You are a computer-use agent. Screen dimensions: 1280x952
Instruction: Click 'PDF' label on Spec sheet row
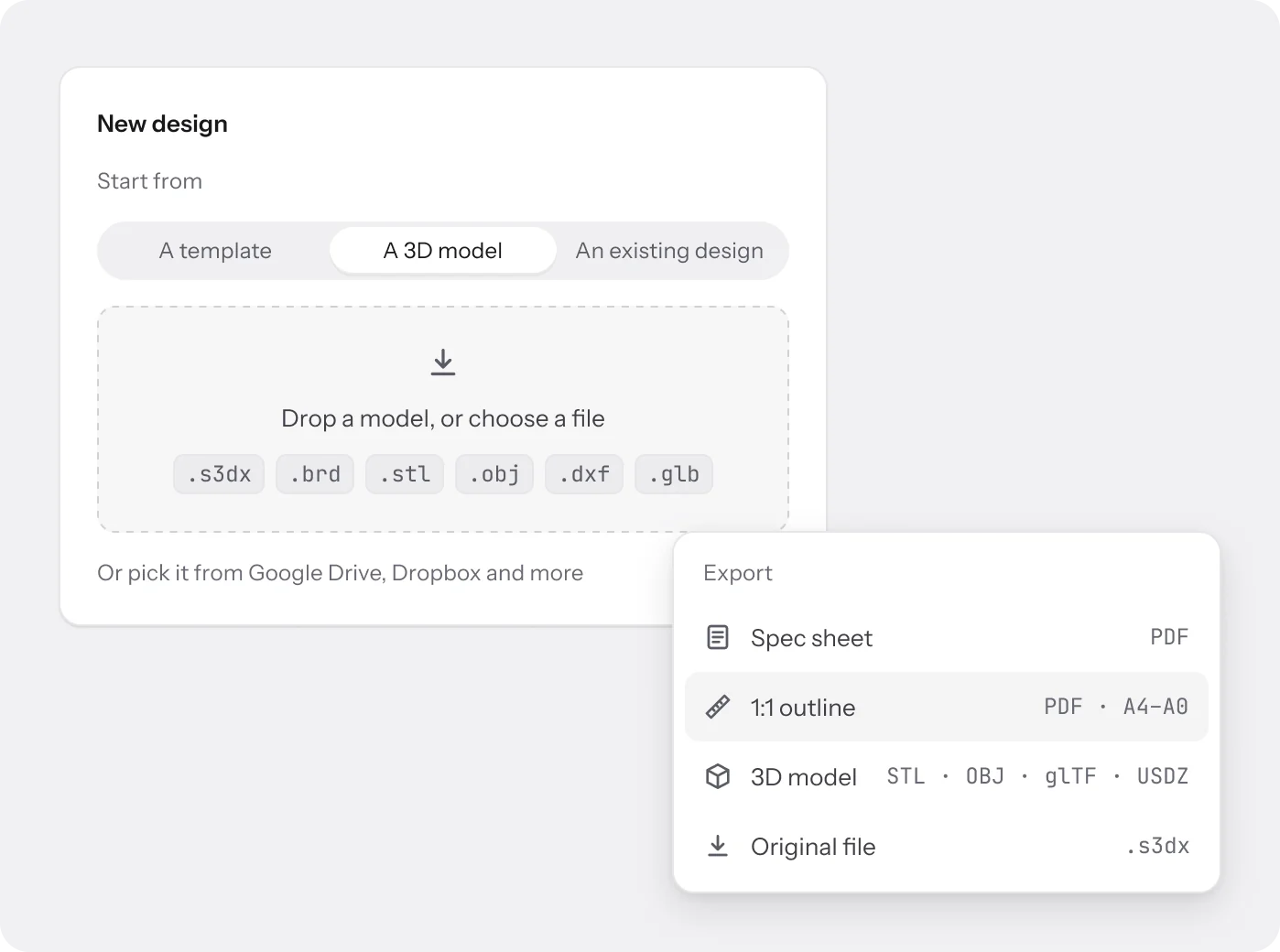click(1169, 637)
